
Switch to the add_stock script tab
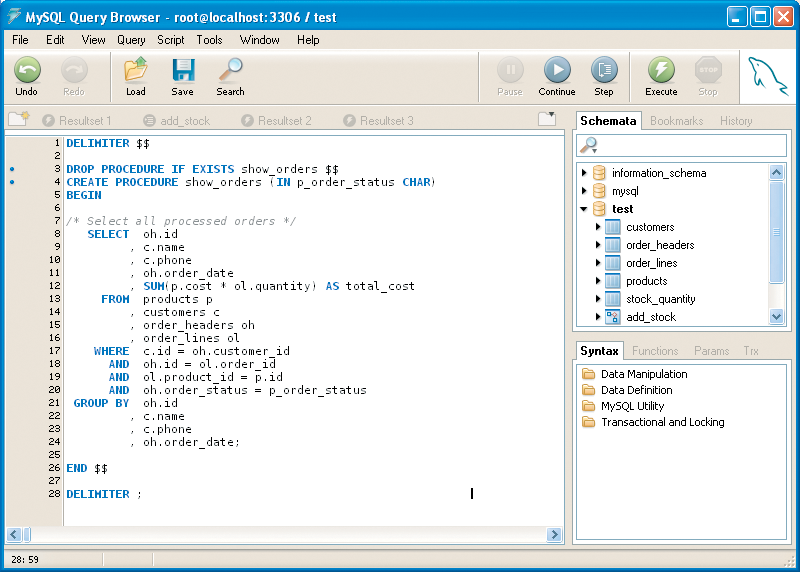[x=177, y=120]
